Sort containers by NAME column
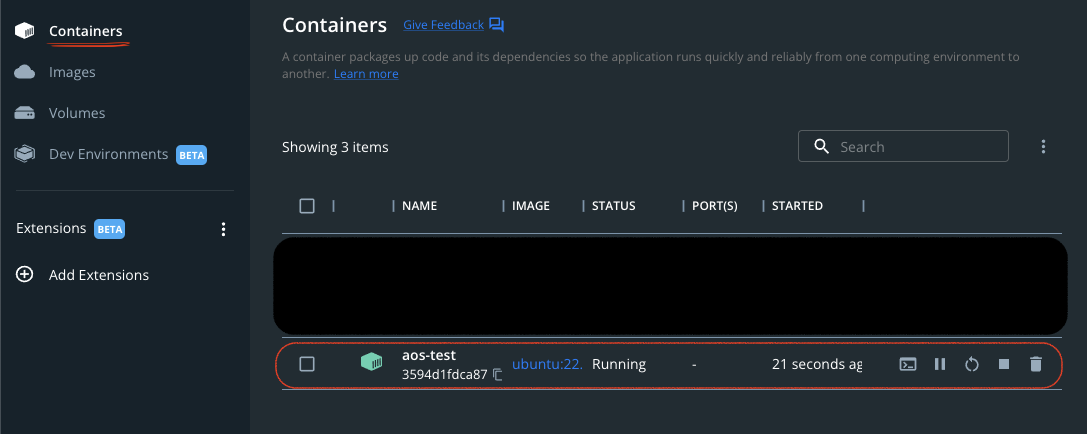Screen dimensions: 1087x434 point(419,206)
